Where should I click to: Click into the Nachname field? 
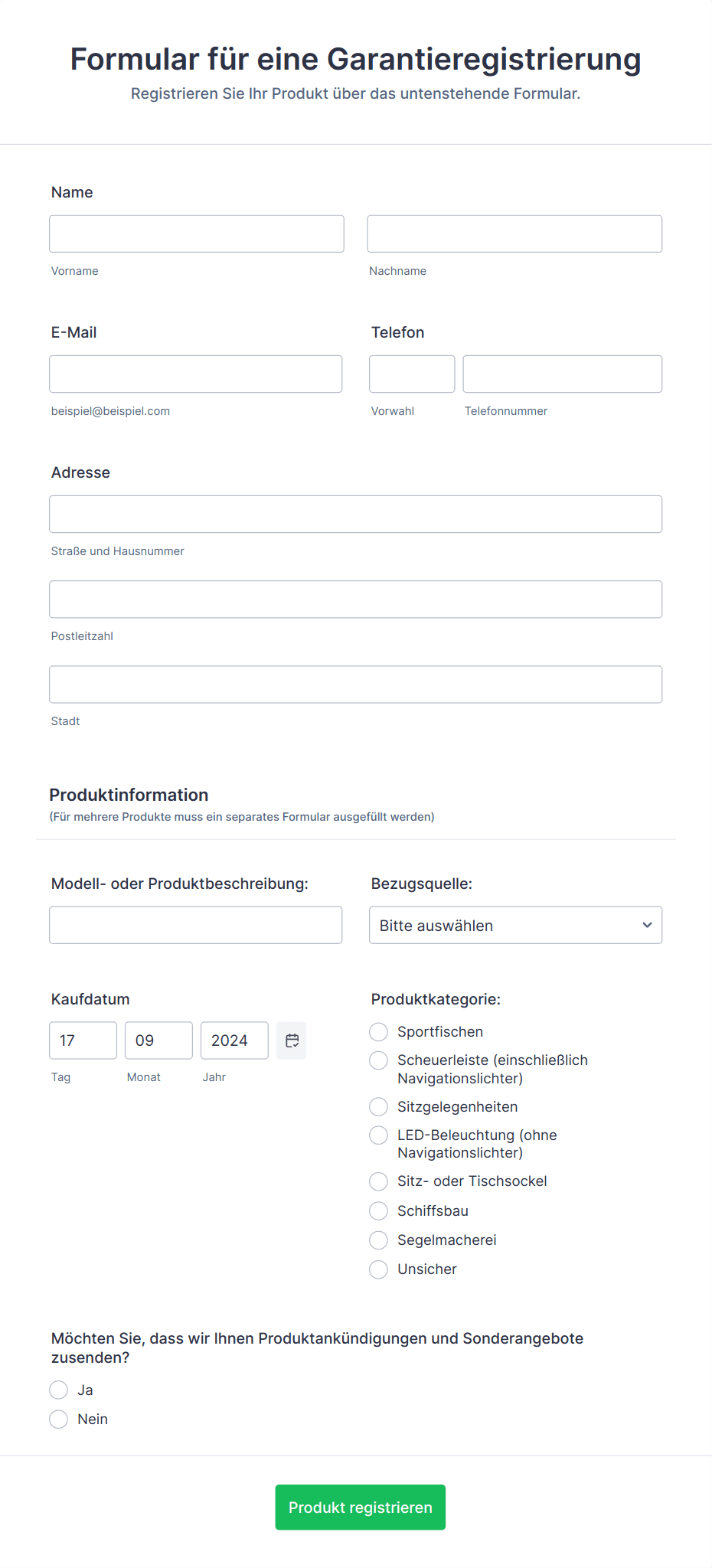514,234
